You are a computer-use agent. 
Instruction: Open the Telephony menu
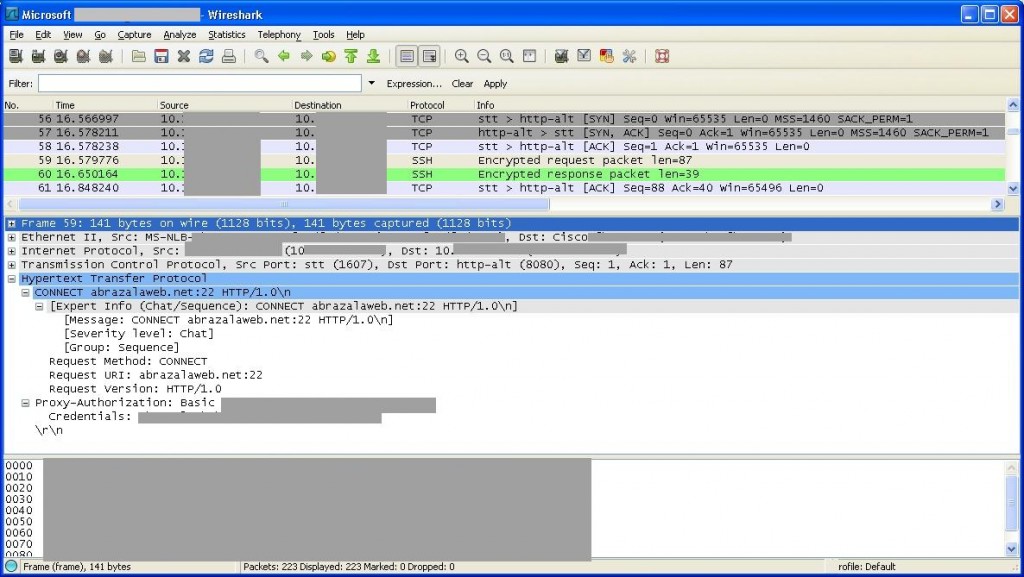coord(278,34)
